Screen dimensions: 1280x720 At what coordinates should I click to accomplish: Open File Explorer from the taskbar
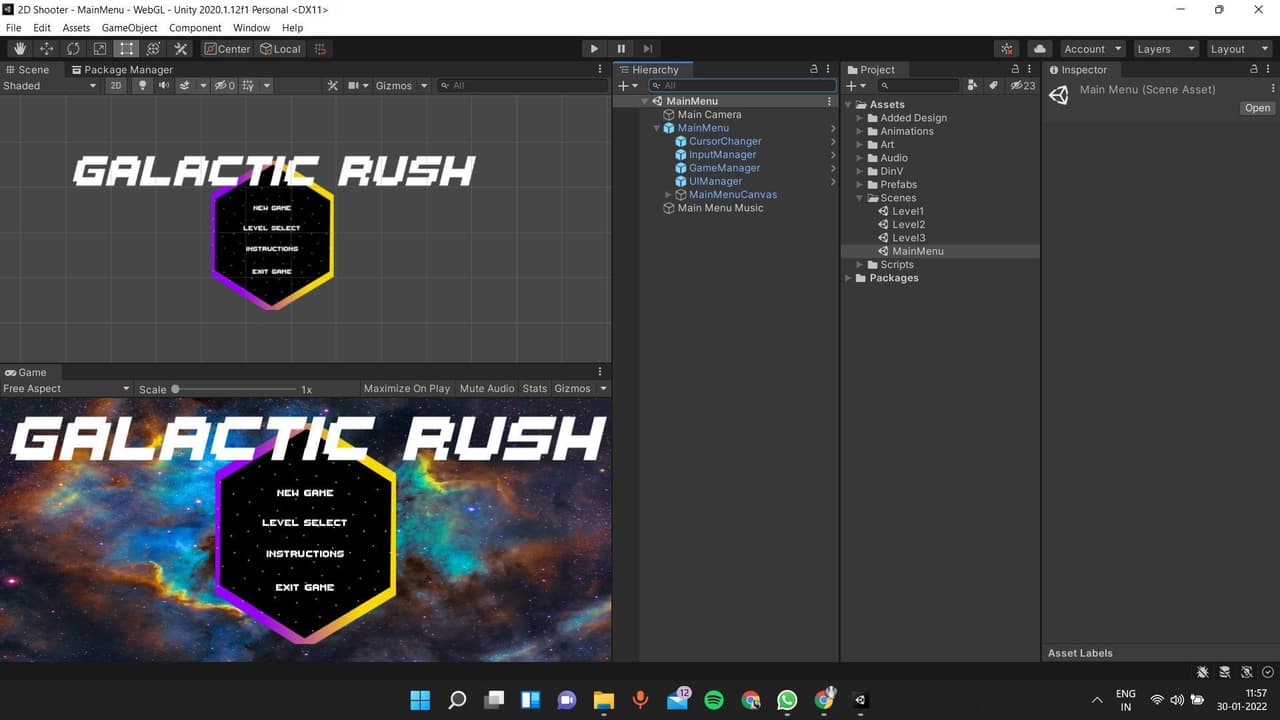[604, 700]
